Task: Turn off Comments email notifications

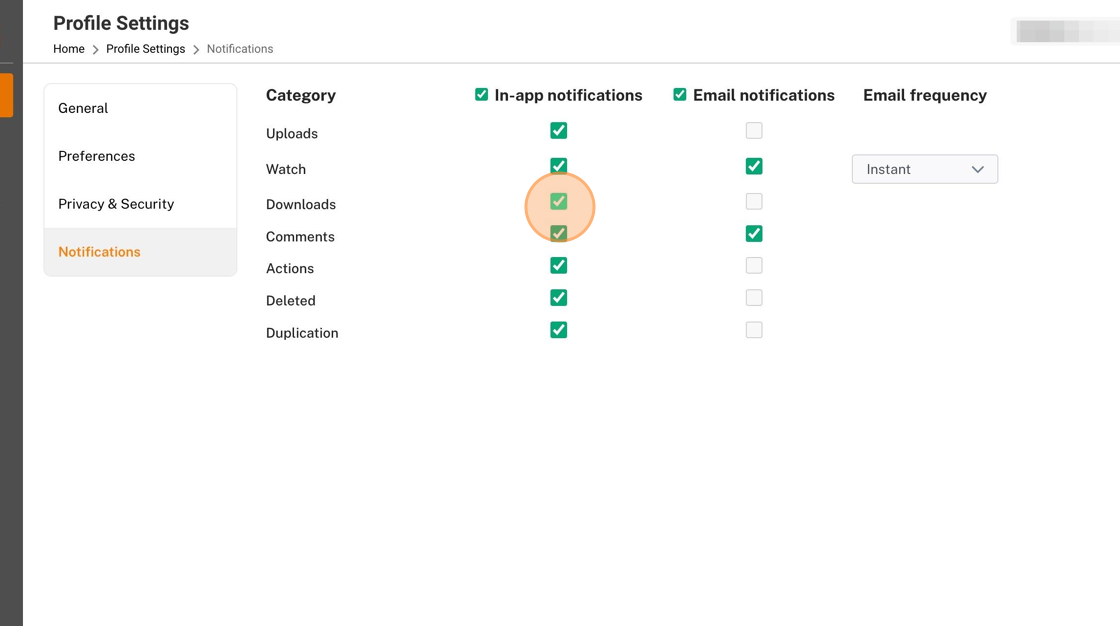Action: 754,234
